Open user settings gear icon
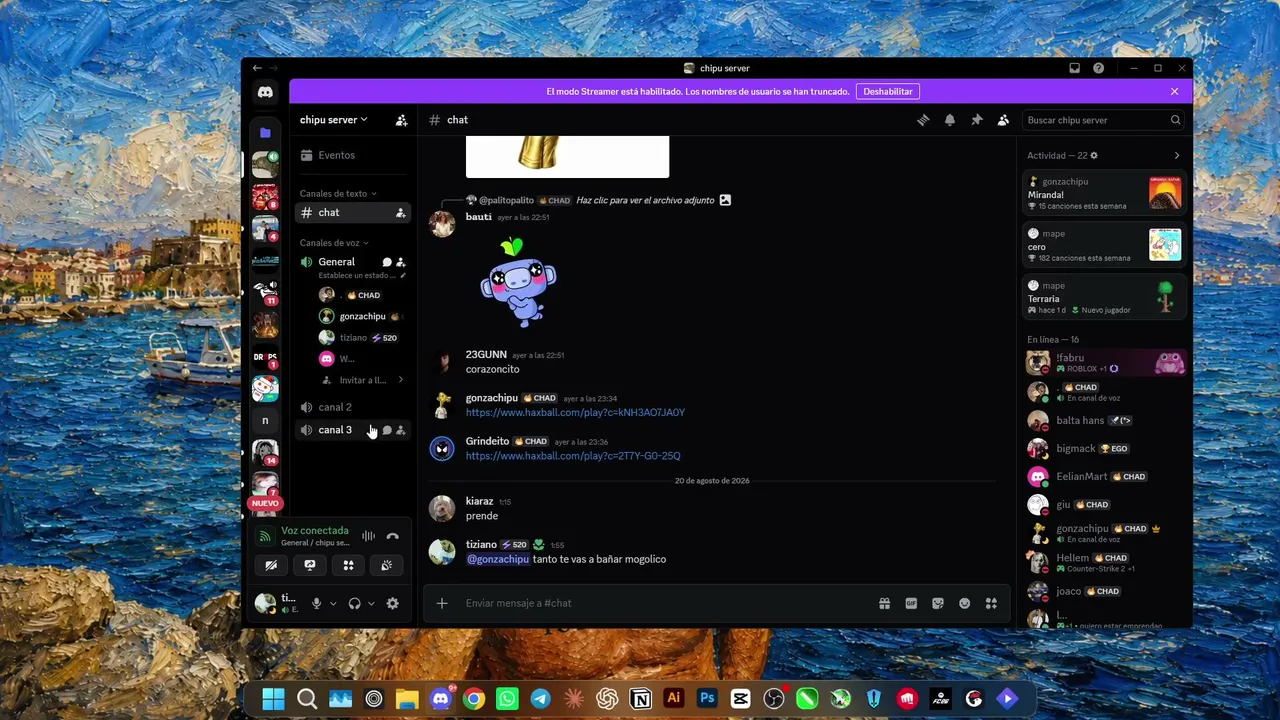 393,603
